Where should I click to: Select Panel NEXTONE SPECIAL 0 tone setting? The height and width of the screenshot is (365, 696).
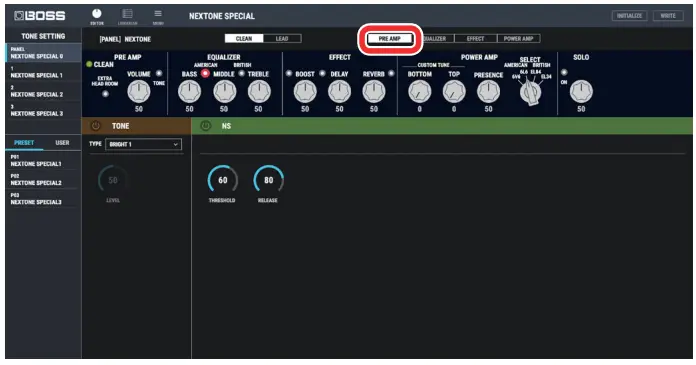click(x=44, y=53)
